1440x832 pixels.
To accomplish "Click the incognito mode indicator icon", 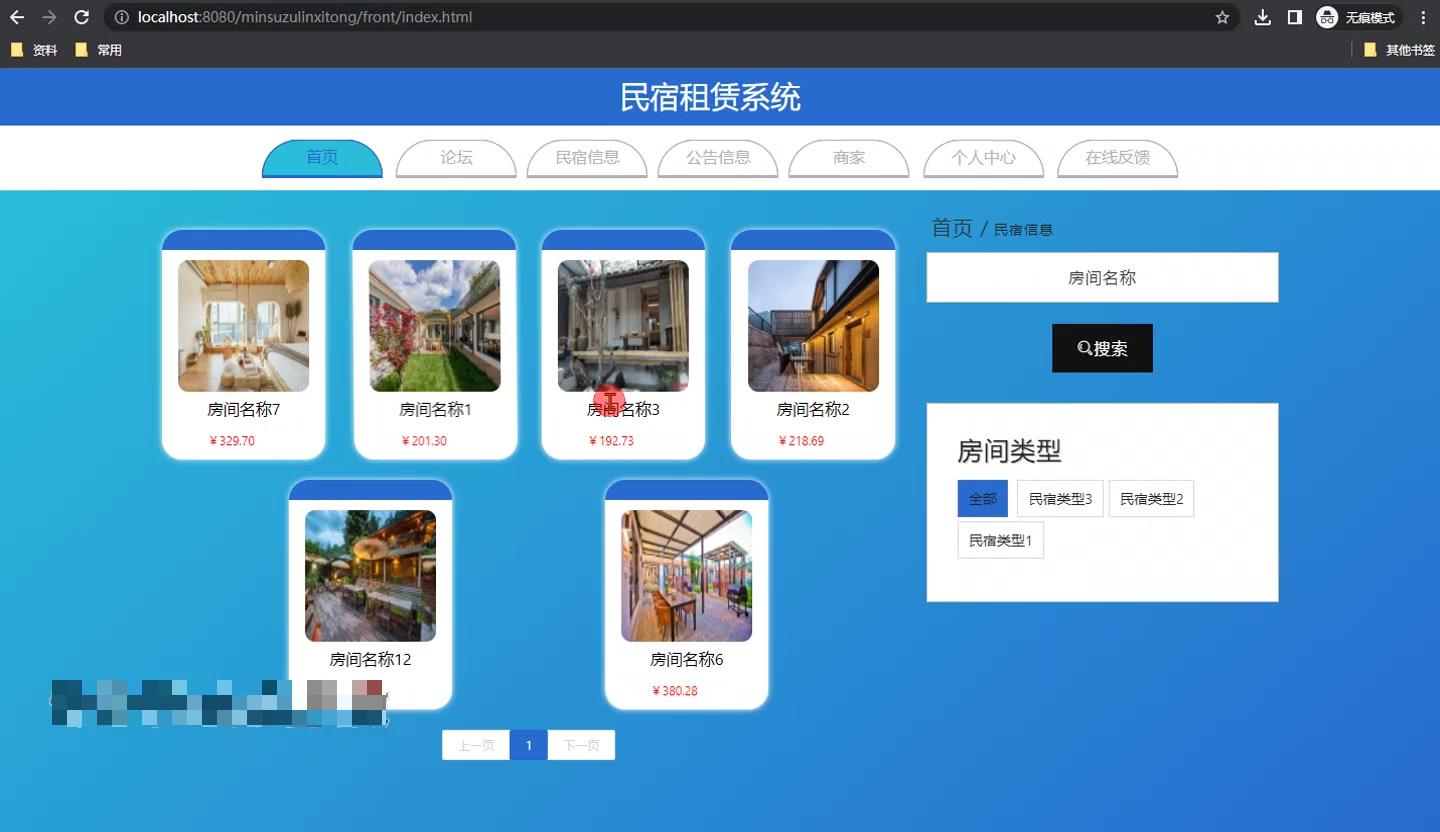I will (x=1327, y=17).
